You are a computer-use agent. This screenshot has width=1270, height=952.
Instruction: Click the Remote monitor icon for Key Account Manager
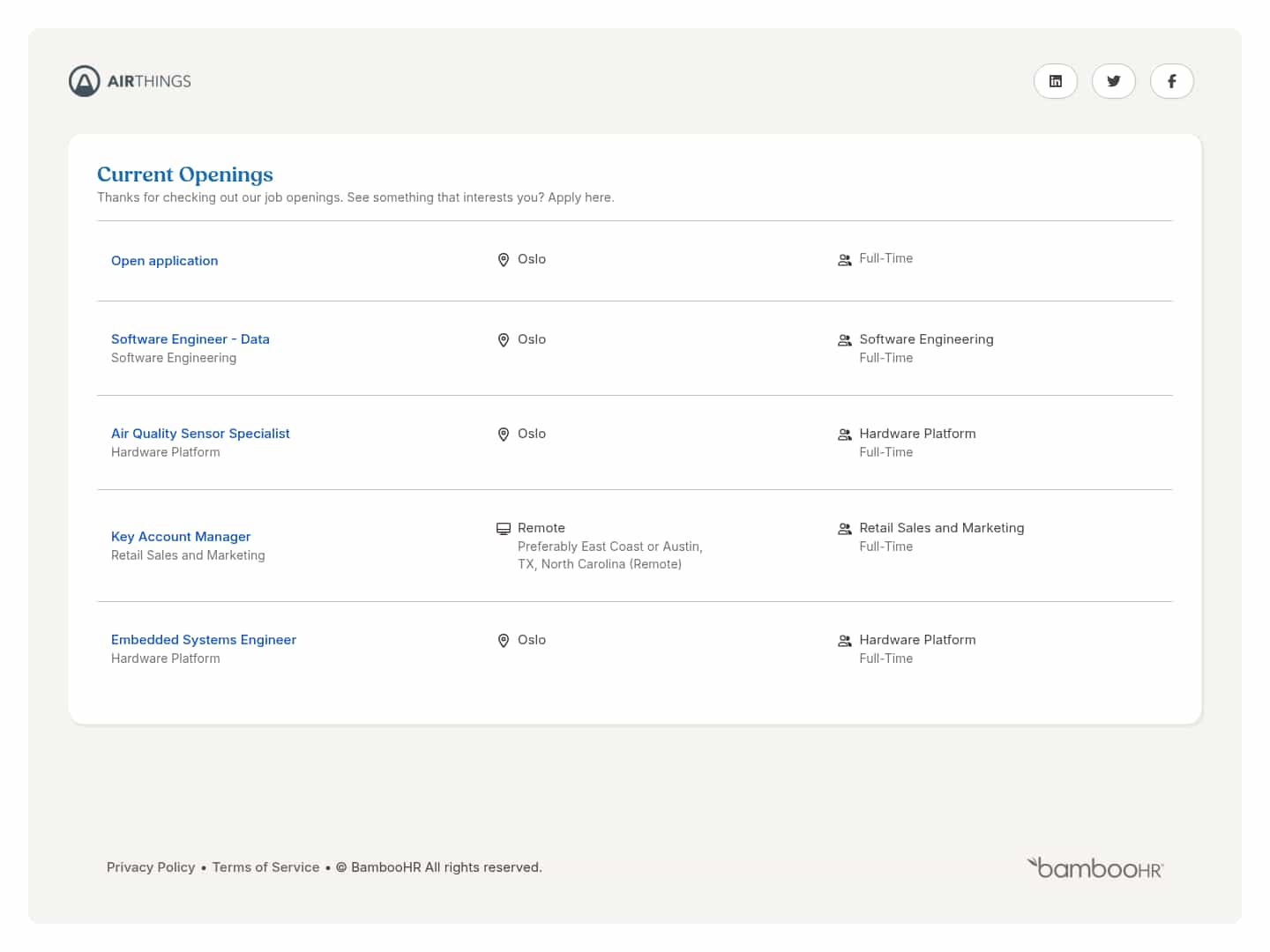(504, 529)
